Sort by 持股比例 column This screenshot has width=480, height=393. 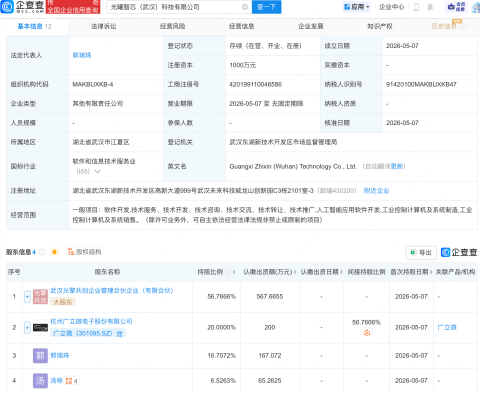point(234,272)
